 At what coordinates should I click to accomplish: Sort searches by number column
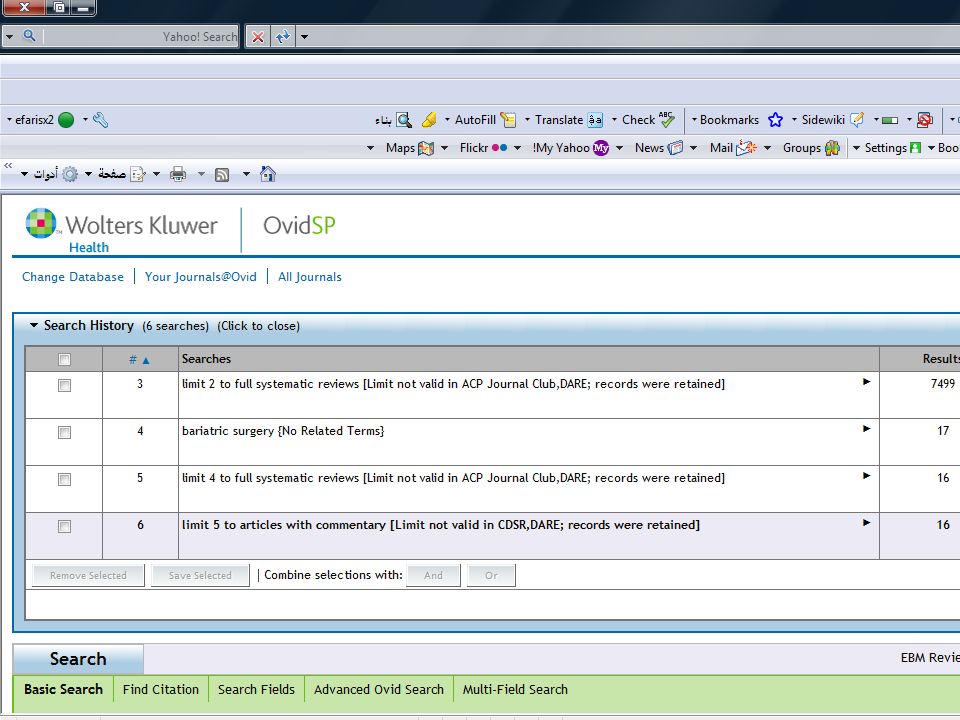click(x=140, y=359)
